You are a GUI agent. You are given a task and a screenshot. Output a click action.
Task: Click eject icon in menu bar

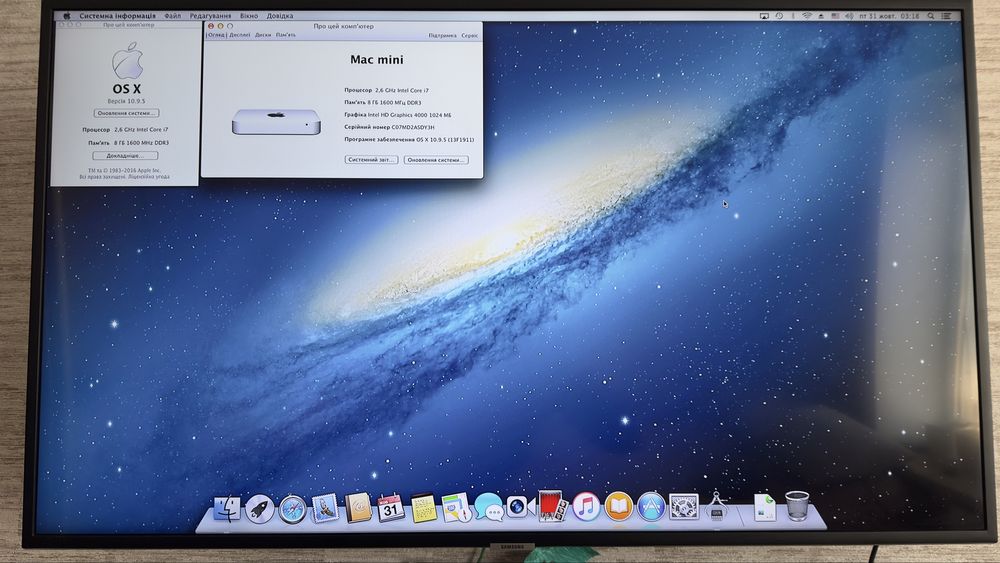(821, 16)
